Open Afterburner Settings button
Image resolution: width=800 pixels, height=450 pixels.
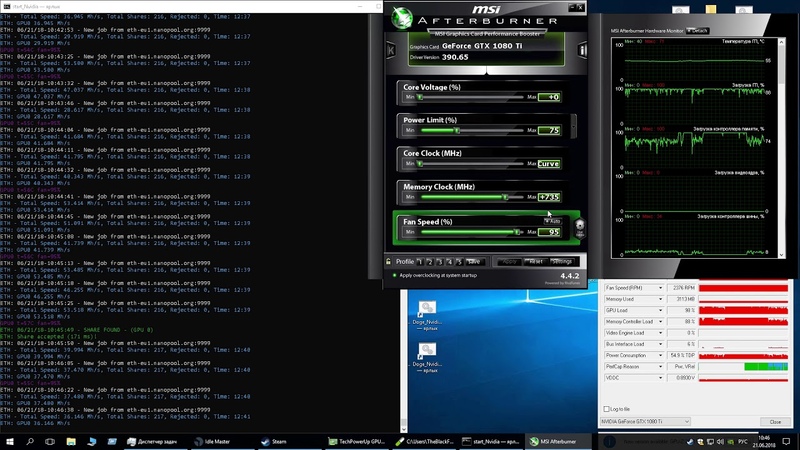pos(562,262)
